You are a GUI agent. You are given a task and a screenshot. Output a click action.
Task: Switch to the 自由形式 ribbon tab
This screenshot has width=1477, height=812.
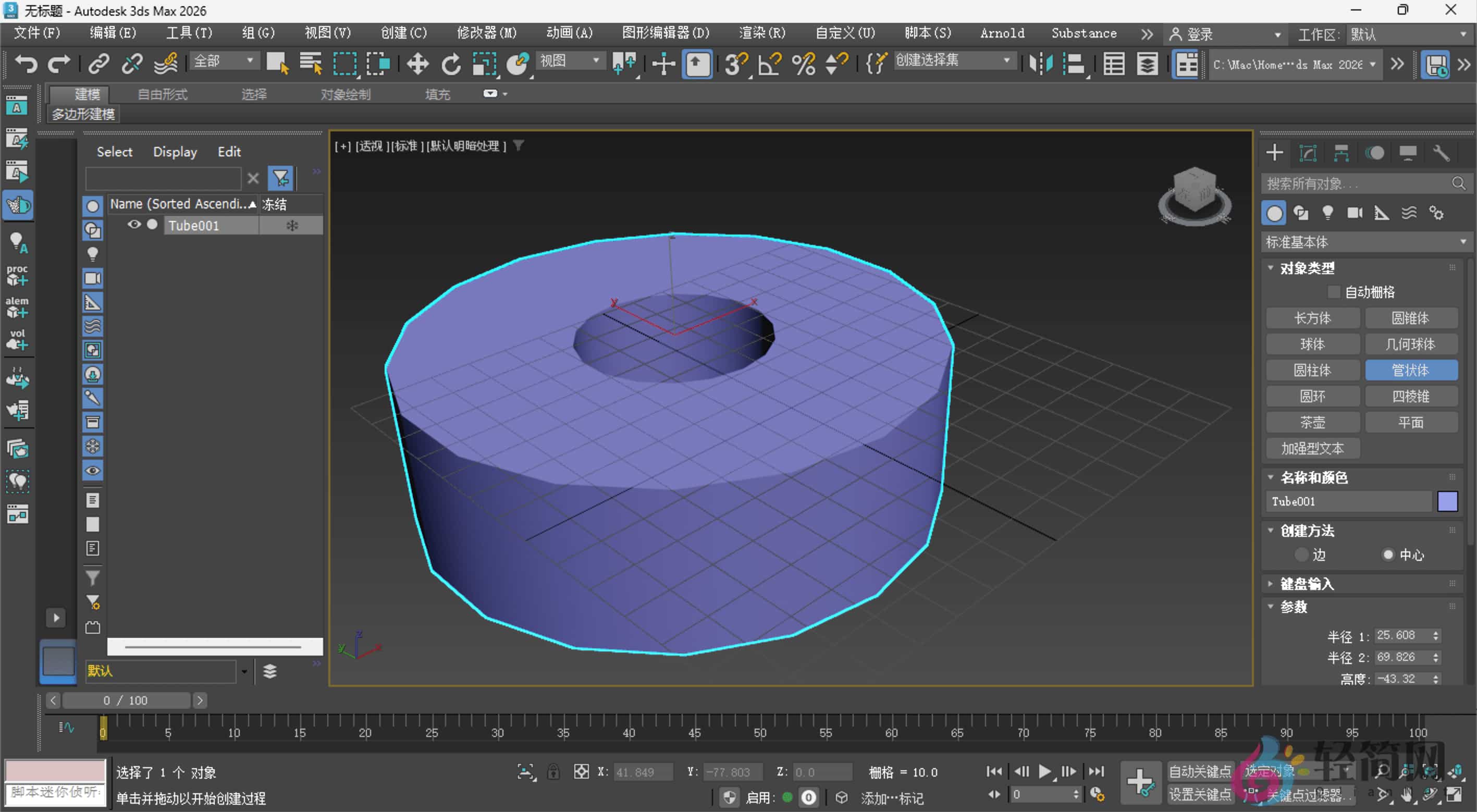point(162,94)
